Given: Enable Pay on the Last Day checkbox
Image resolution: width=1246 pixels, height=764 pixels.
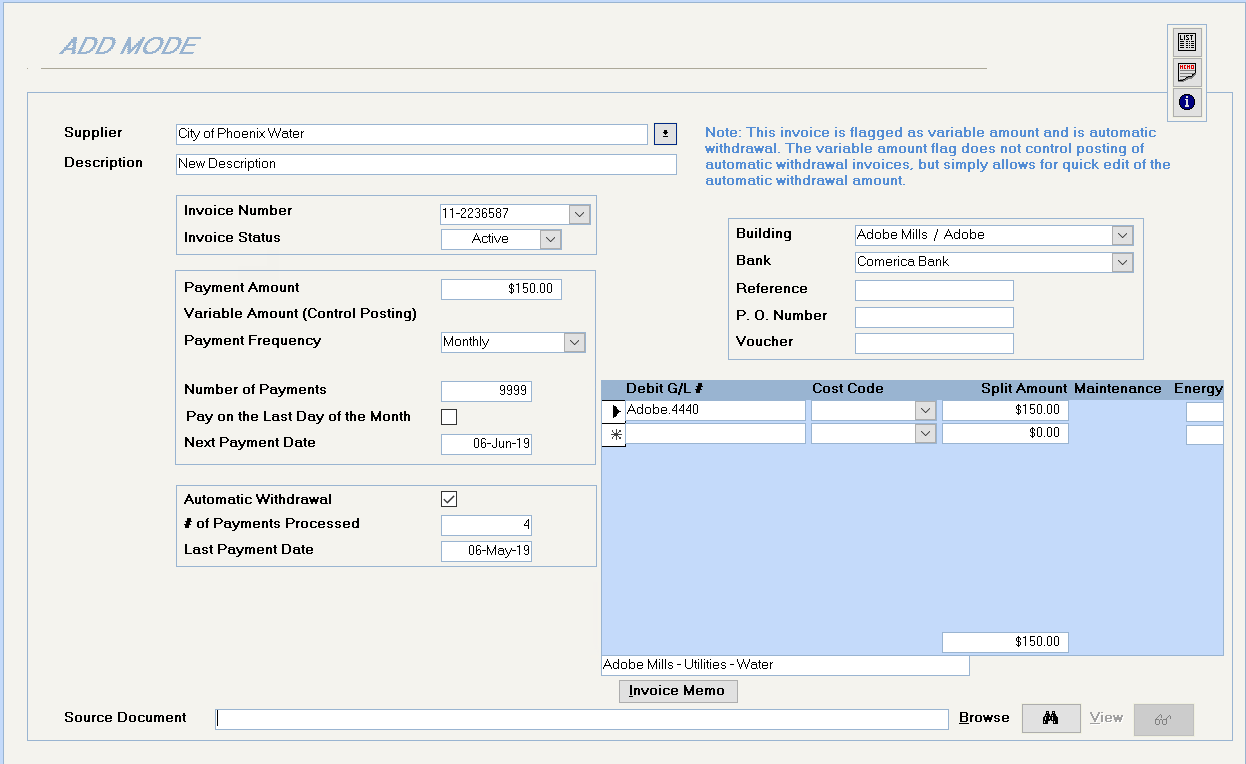Looking at the screenshot, I should [x=449, y=417].
